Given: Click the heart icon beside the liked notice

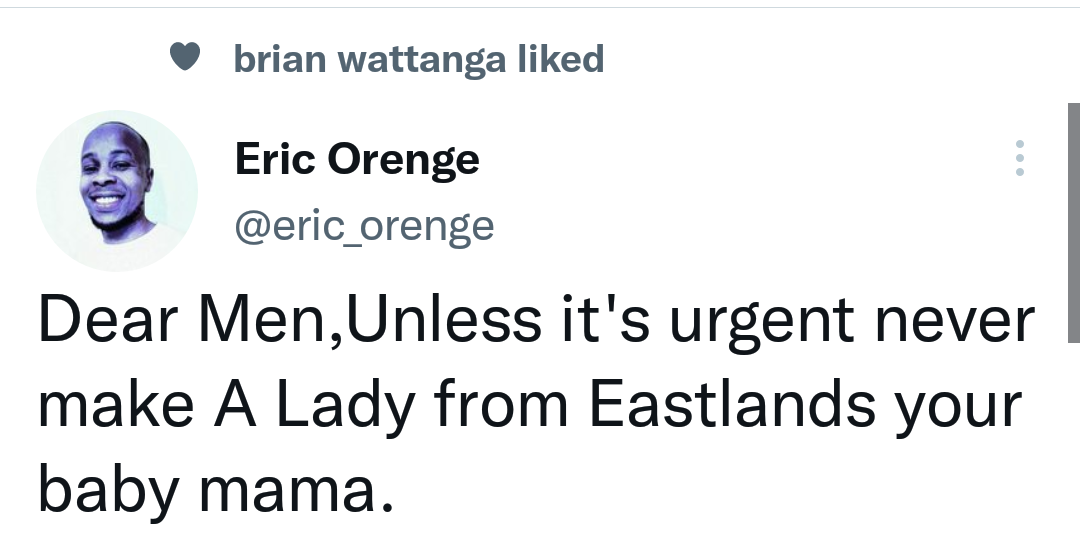Looking at the screenshot, I should click(185, 59).
